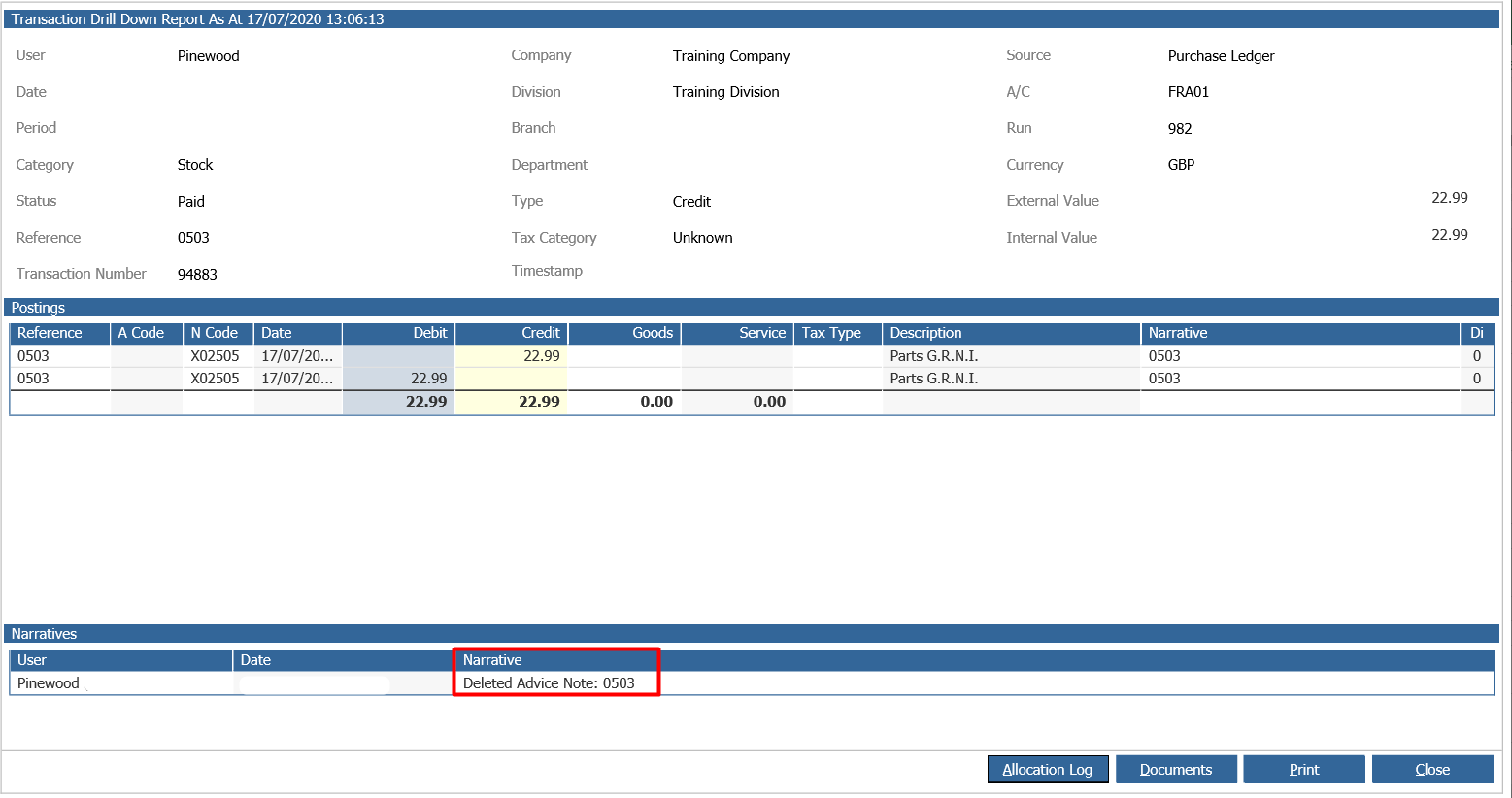1512x798 pixels.
Task: Click the Goods column header
Action: pos(623,333)
